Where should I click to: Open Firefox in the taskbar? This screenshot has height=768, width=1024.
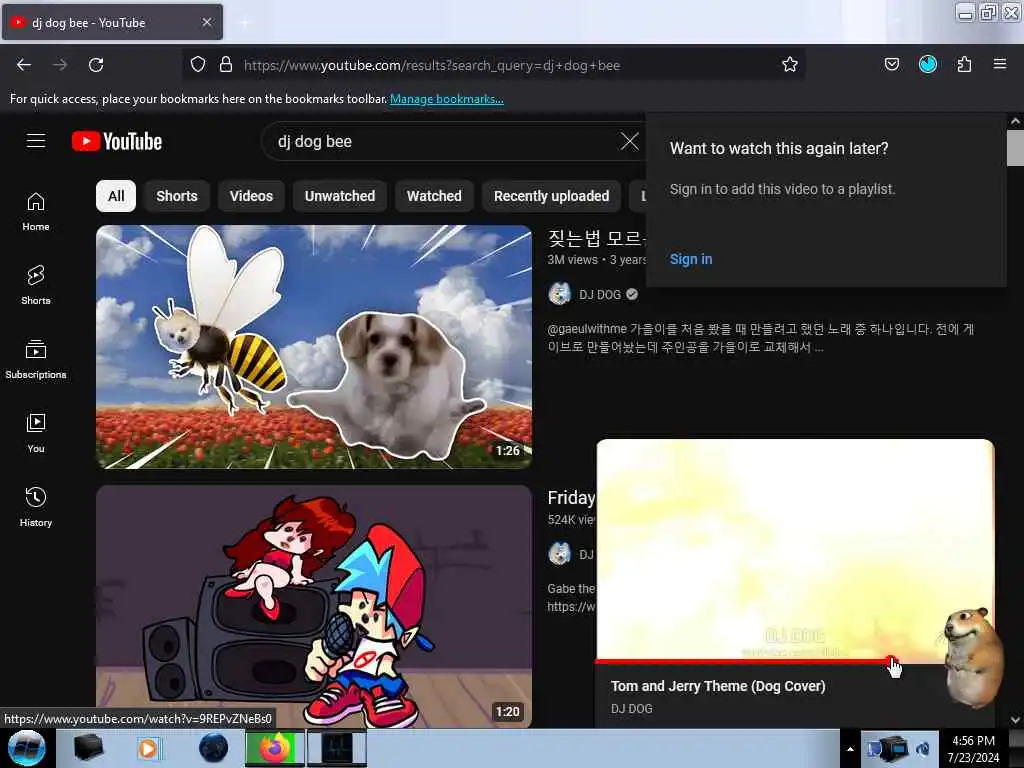pos(275,748)
